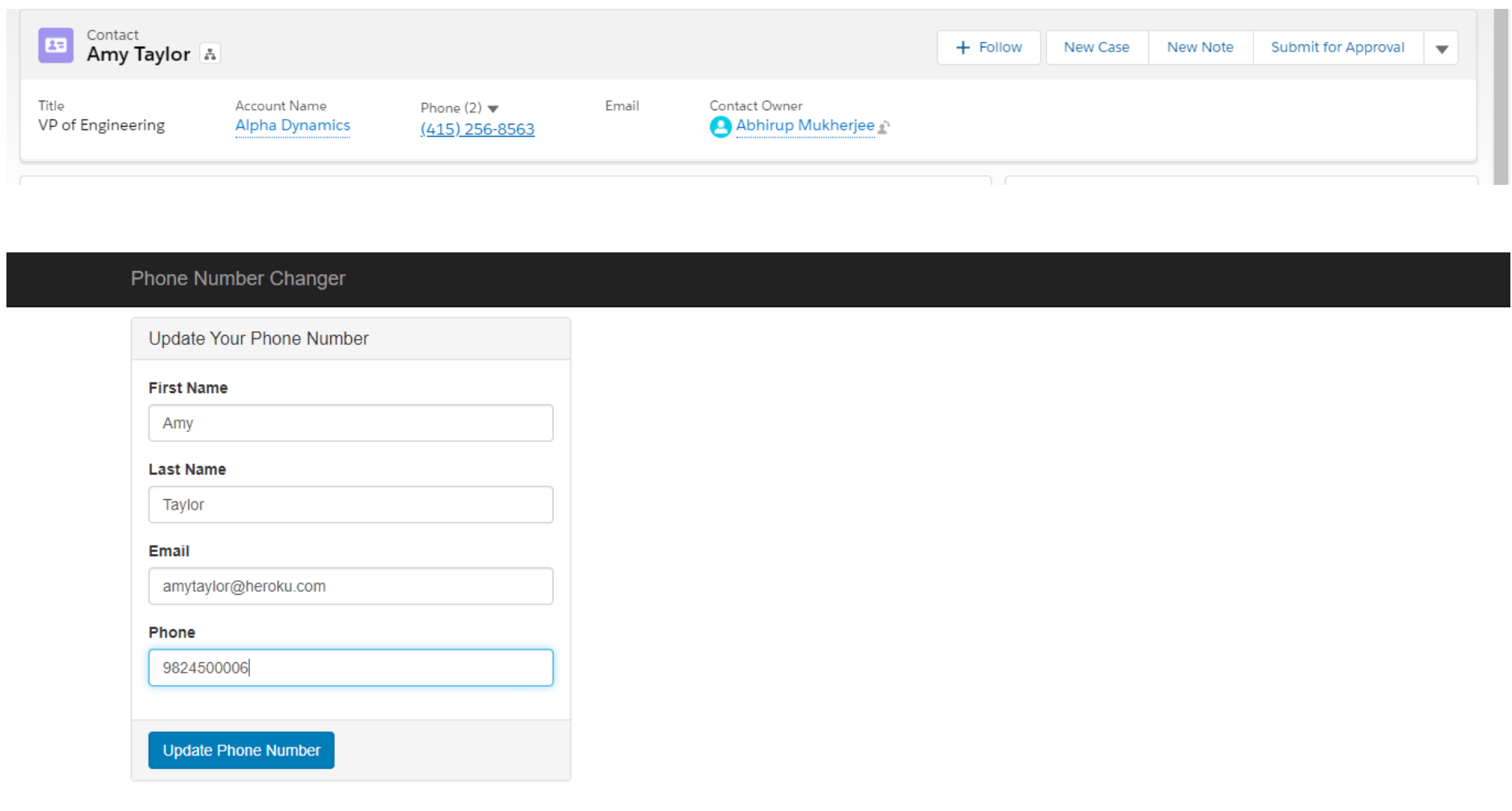Follow the contact Amy Taylor

[989, 47]
